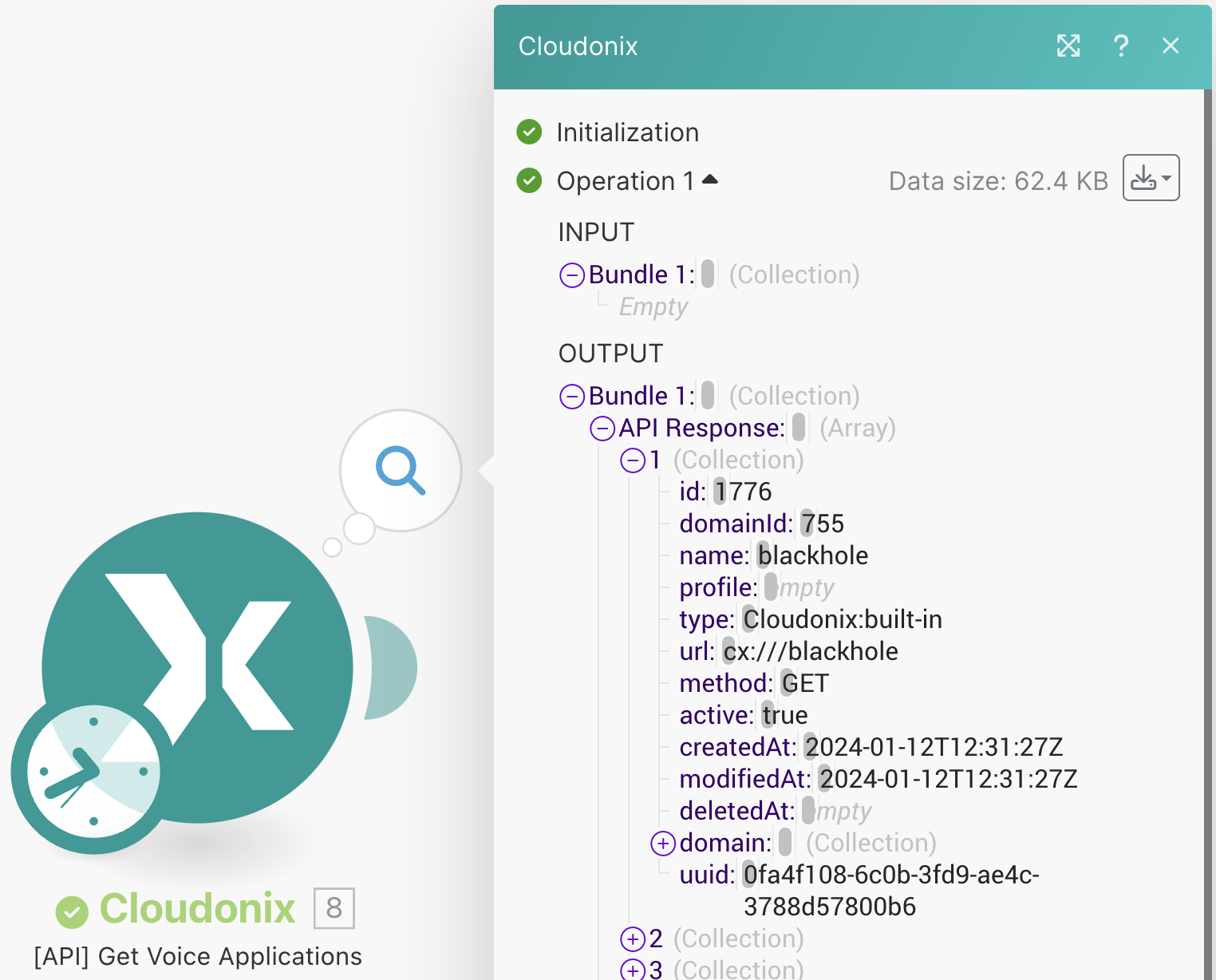Click the Cloudonix module name label
Viewport: 1216px width, 980px height.
(x=197, y=908)
